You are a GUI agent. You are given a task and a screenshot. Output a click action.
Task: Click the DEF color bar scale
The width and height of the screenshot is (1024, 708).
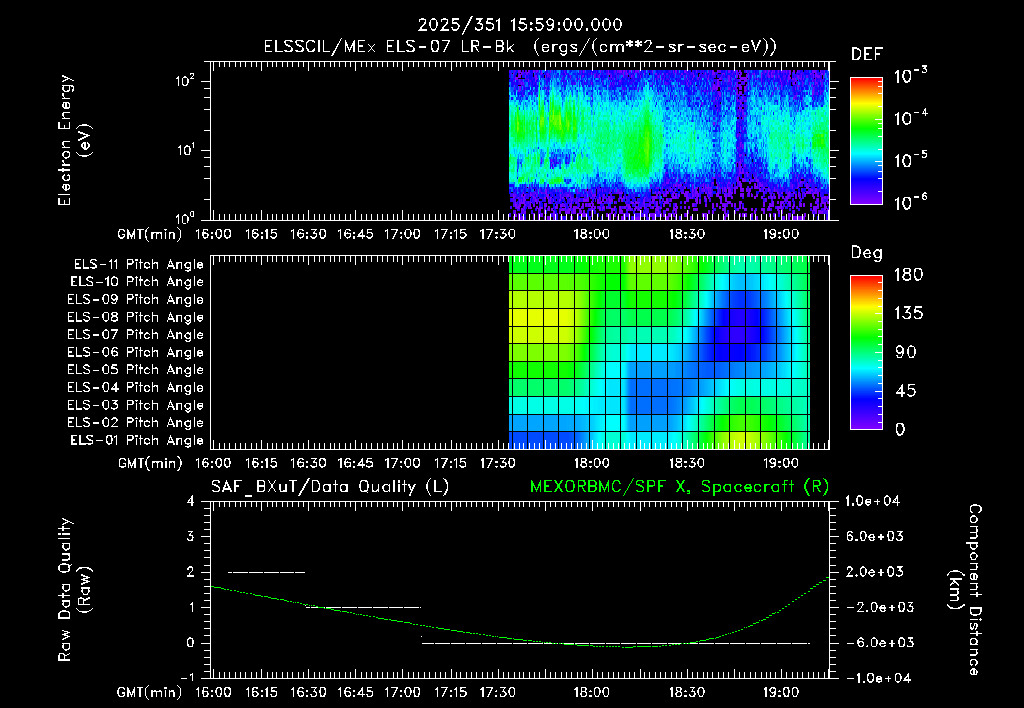[x=866, y=140]
